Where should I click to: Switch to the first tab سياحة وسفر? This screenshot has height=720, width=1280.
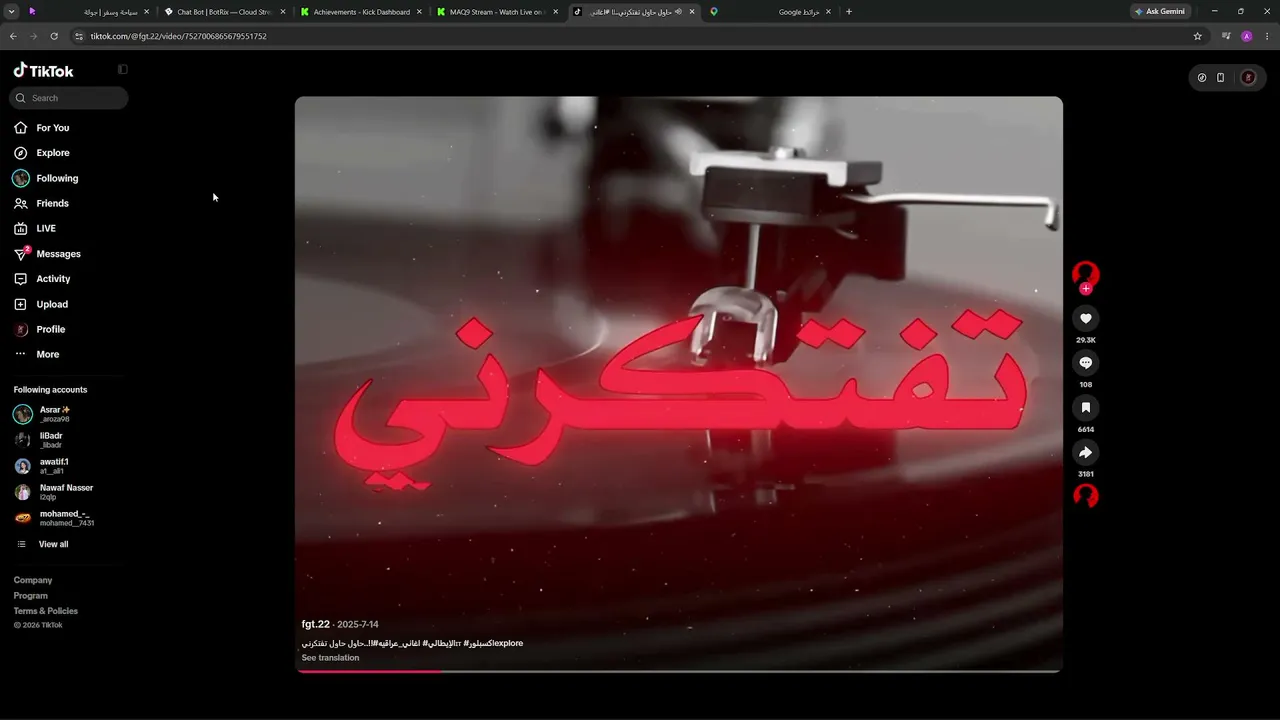click(x=88, y=12)
